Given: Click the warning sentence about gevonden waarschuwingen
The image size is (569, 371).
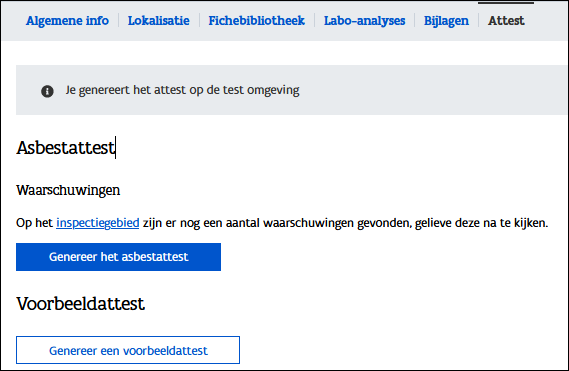Looking at the screenshot, I should point(282,223).
